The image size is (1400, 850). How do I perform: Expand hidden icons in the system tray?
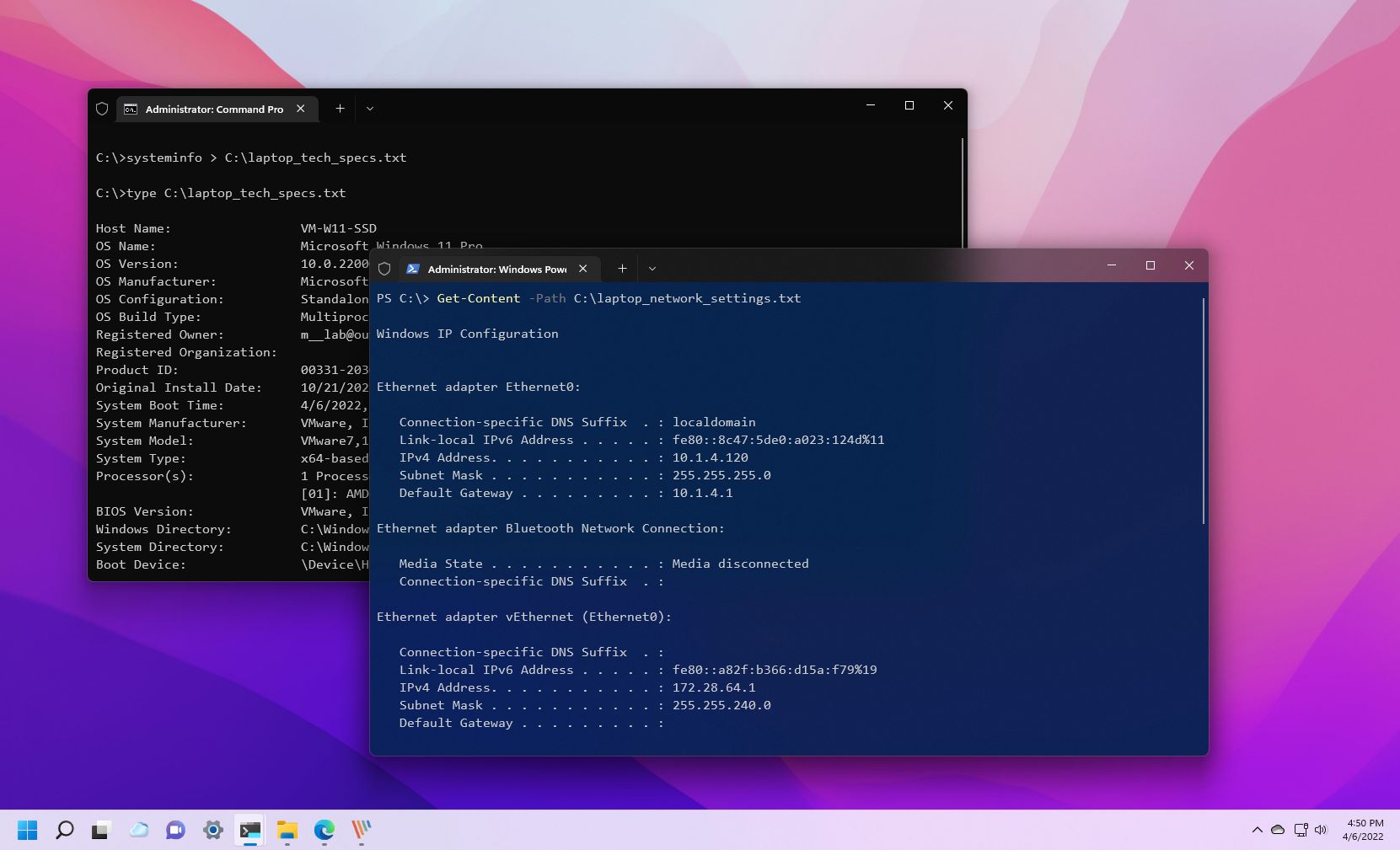click(x=1256, y=830)
